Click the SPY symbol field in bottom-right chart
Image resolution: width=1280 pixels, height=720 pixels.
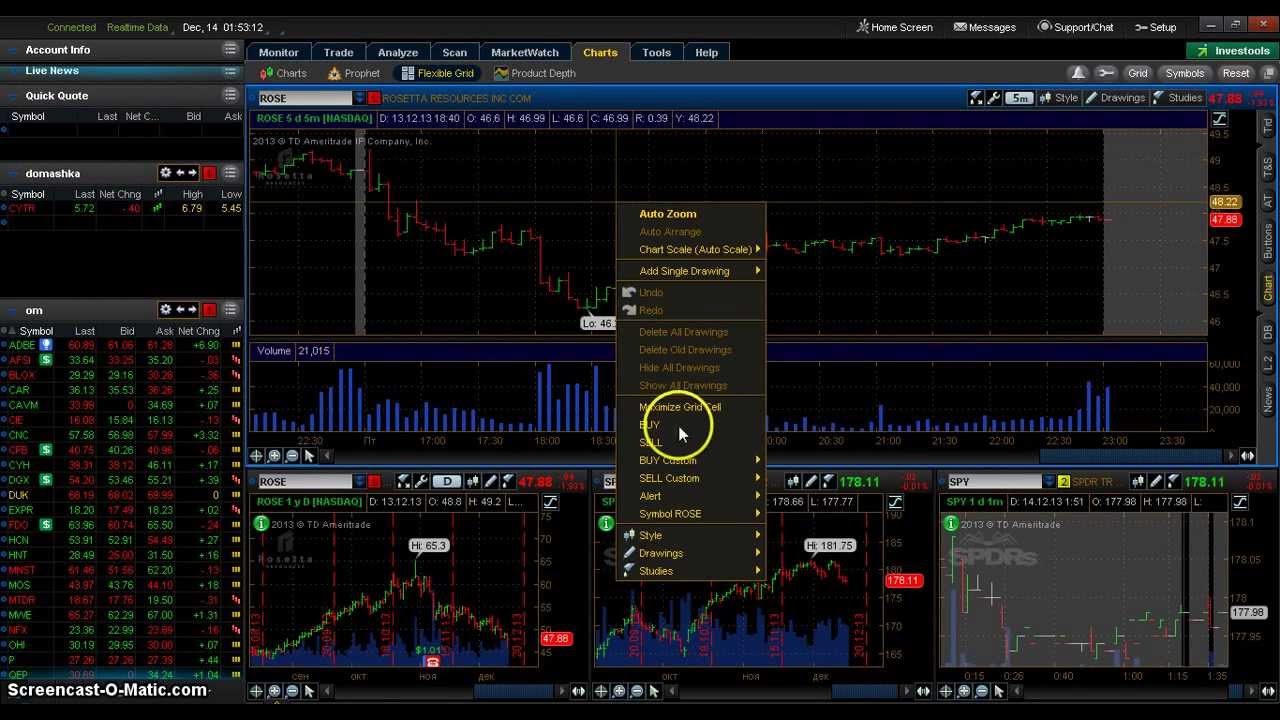pos(994,482)
